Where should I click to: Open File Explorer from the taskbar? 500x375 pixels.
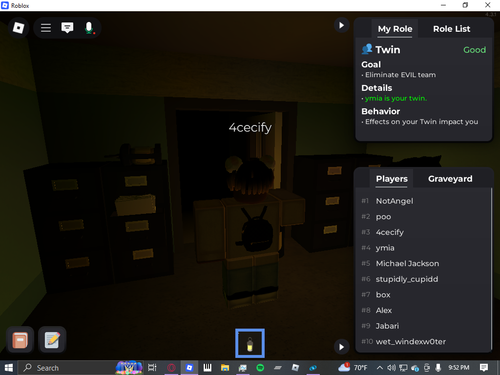225,368
